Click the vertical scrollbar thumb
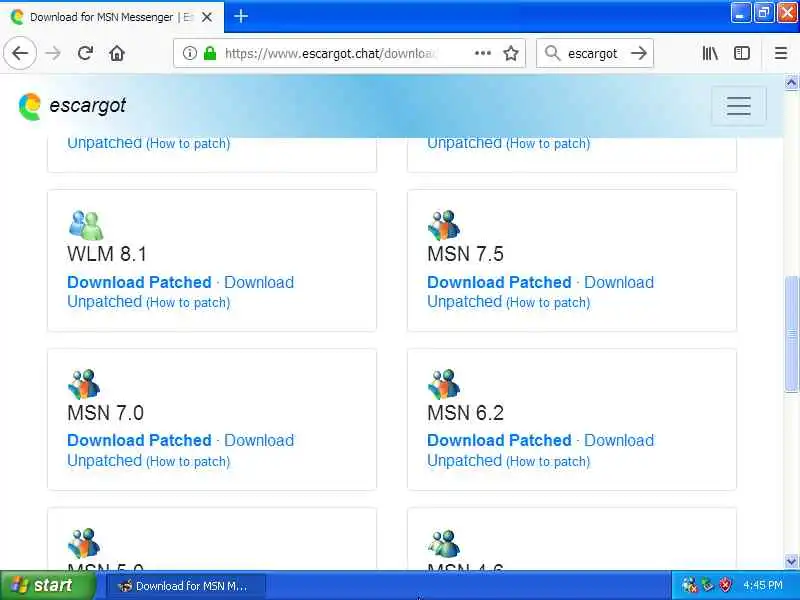 791,334
